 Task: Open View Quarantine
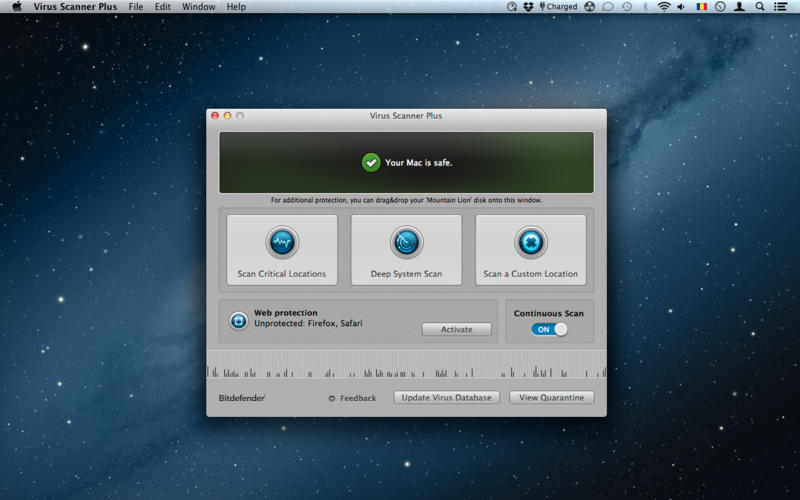pos(552,397)
